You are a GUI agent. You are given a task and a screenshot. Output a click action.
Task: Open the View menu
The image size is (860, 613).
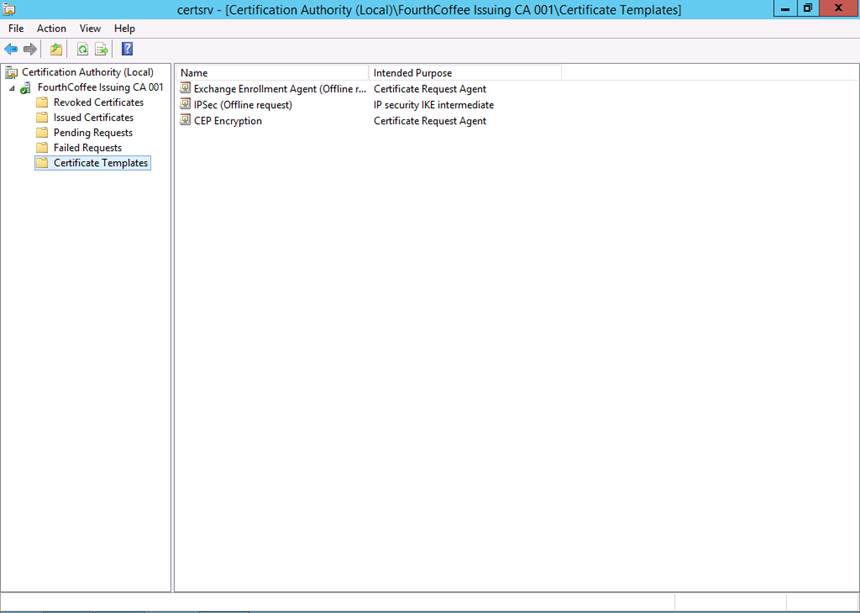click(90, 29)
